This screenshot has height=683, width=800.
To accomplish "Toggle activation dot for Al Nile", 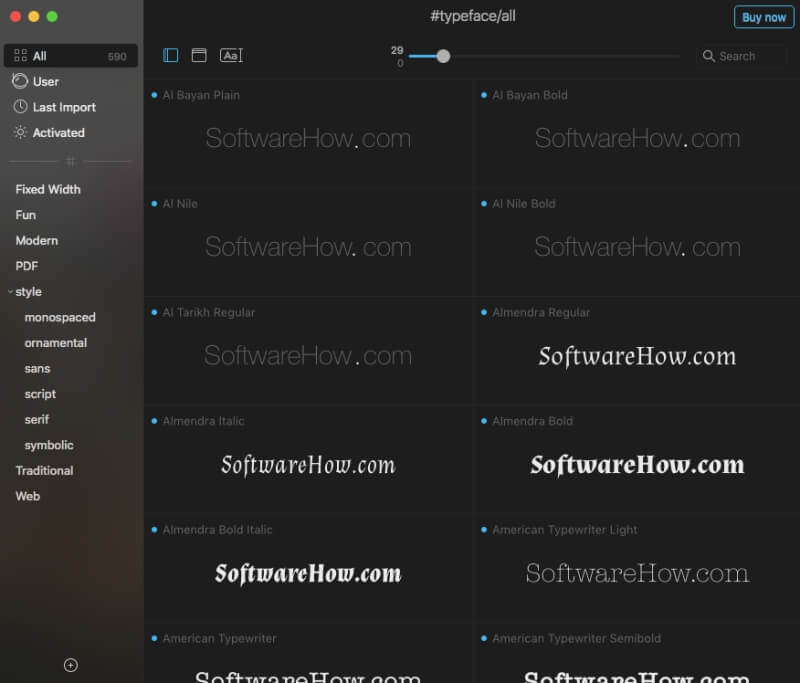I will (x=154, y=204).
